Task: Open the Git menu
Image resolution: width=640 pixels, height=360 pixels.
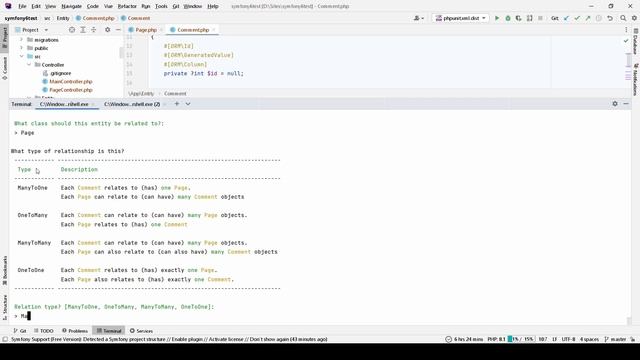Action: coord(176,6)
